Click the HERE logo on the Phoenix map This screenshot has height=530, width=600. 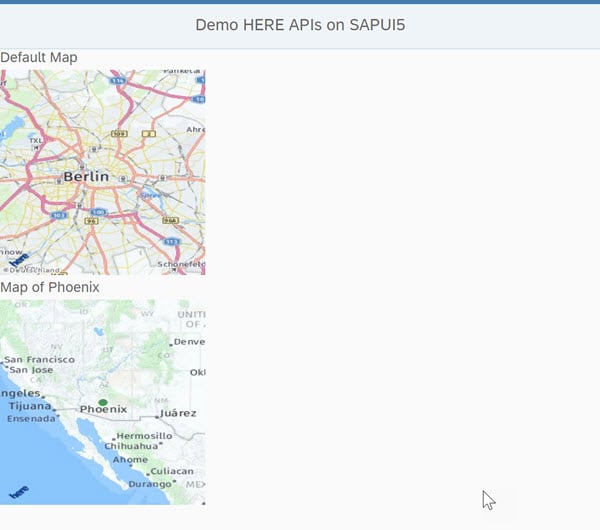pyautogui.click(x=19, y=492)
